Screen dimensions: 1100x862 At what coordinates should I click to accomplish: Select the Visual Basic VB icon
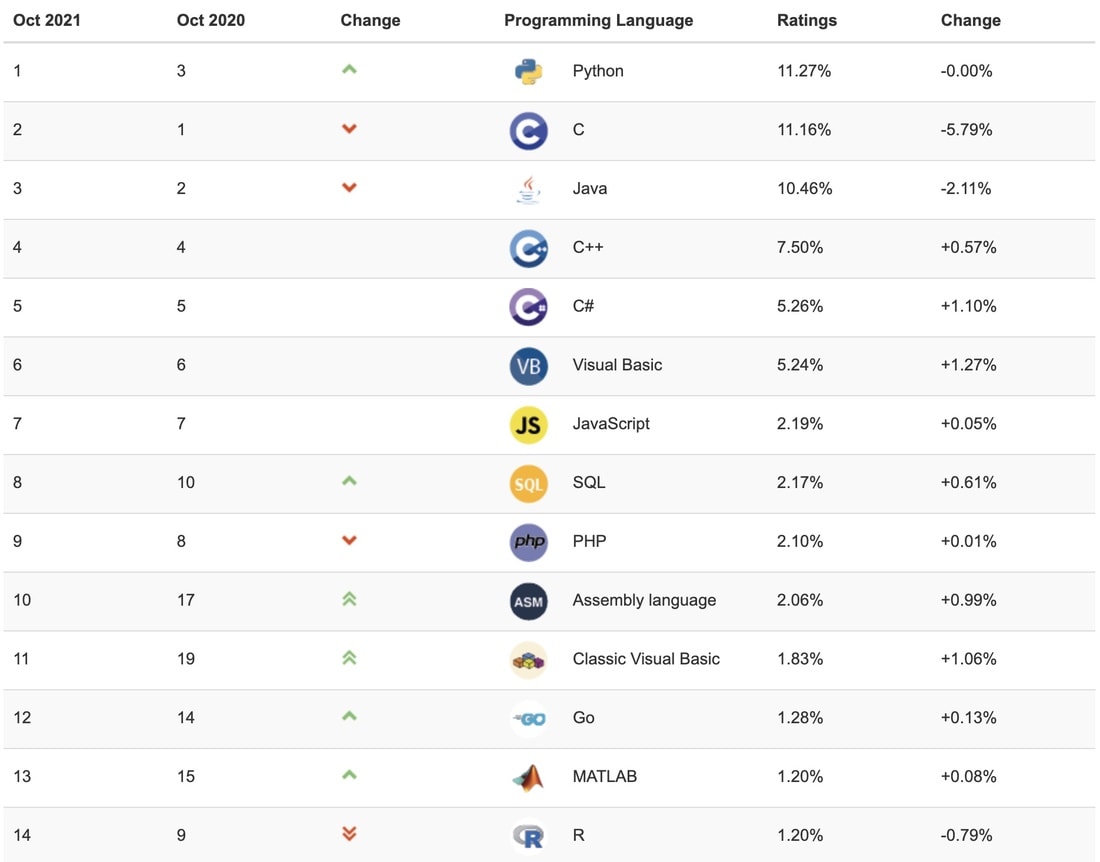[x=528, y=366]
